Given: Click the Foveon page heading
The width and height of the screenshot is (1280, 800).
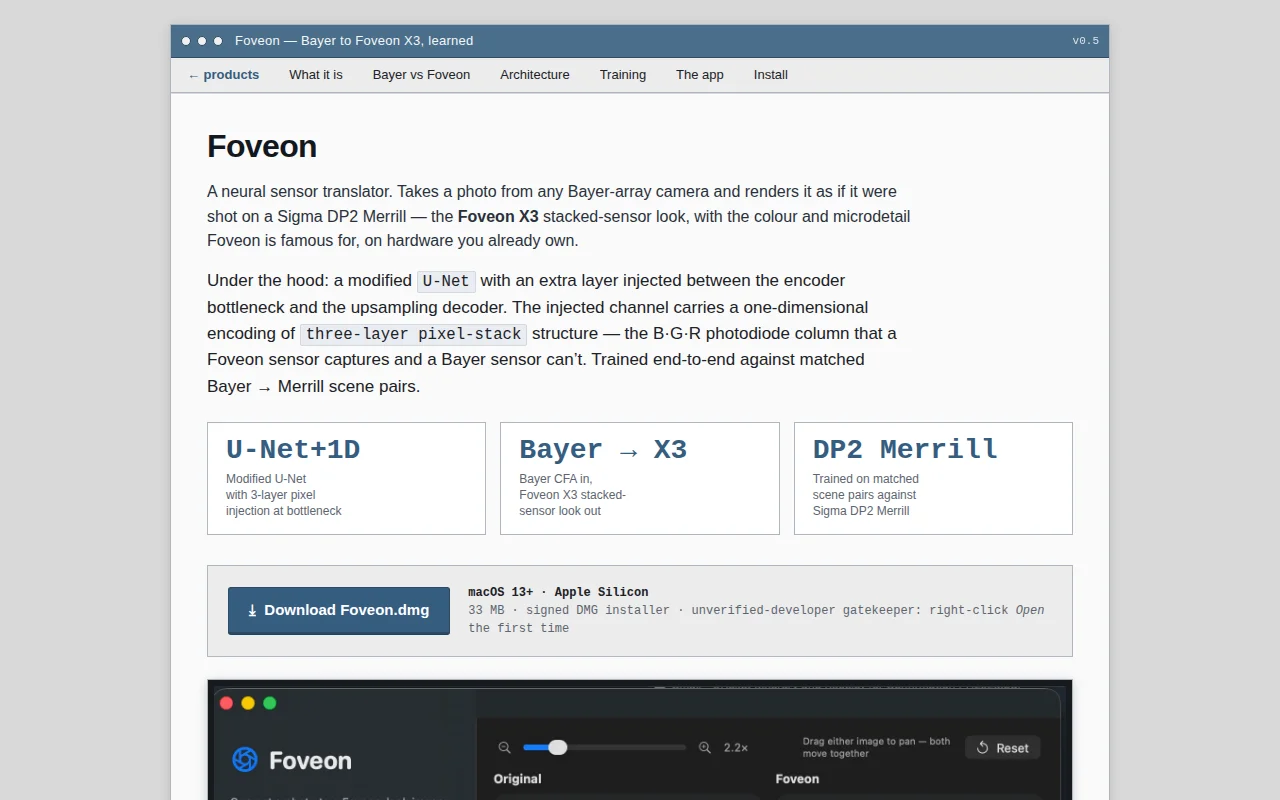Looking at the screenshot, I should pyautogui.click(x=262, y=146).
